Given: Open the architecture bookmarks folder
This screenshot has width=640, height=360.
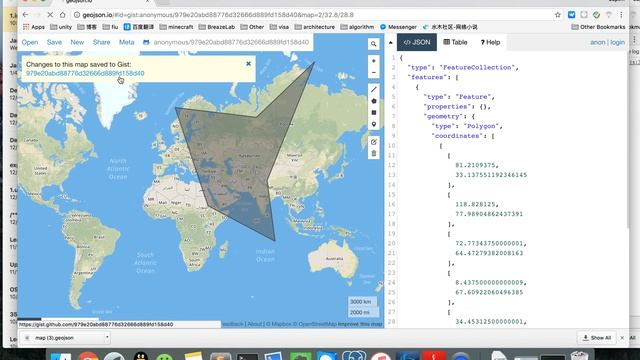Looking at the screenshot, I should 315,27.
